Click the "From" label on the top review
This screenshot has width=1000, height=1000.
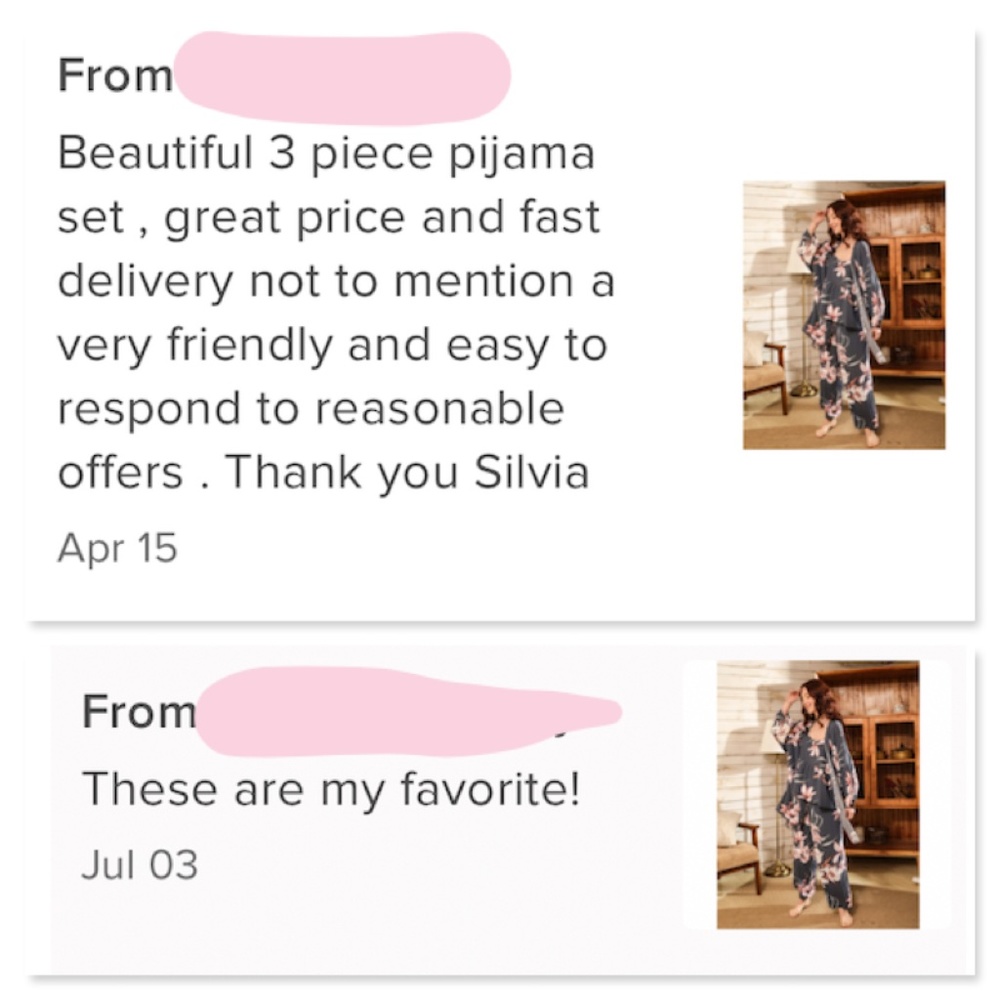(115, 76)
